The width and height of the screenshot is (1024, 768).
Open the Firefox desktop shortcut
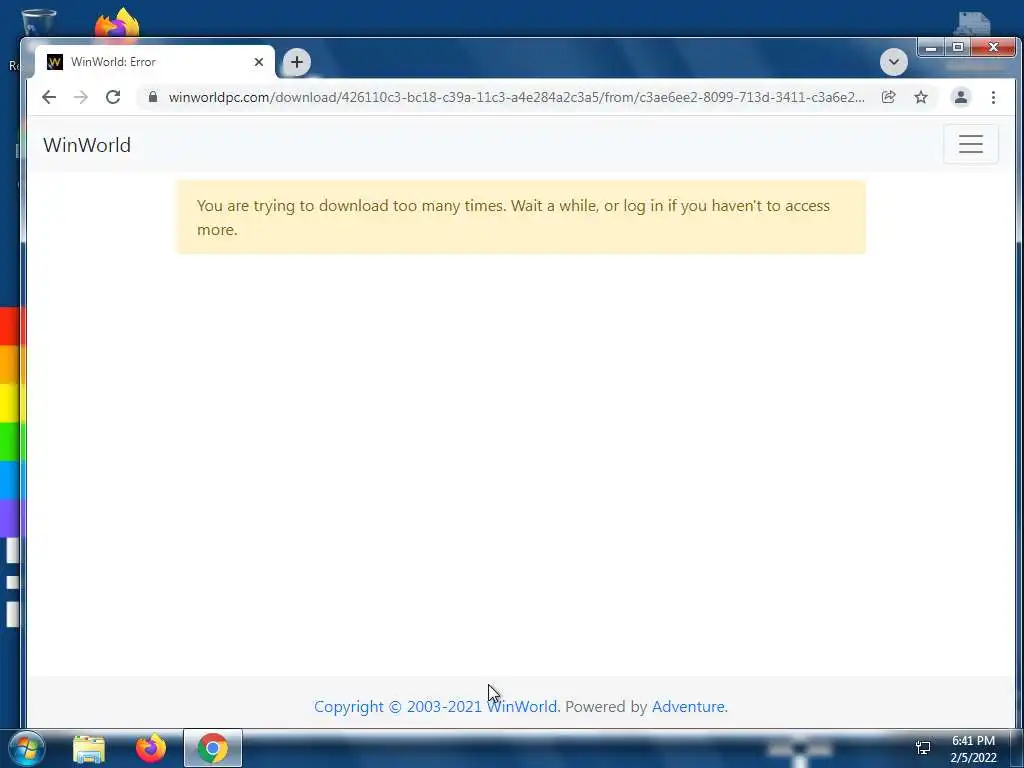tap(117, 25)
